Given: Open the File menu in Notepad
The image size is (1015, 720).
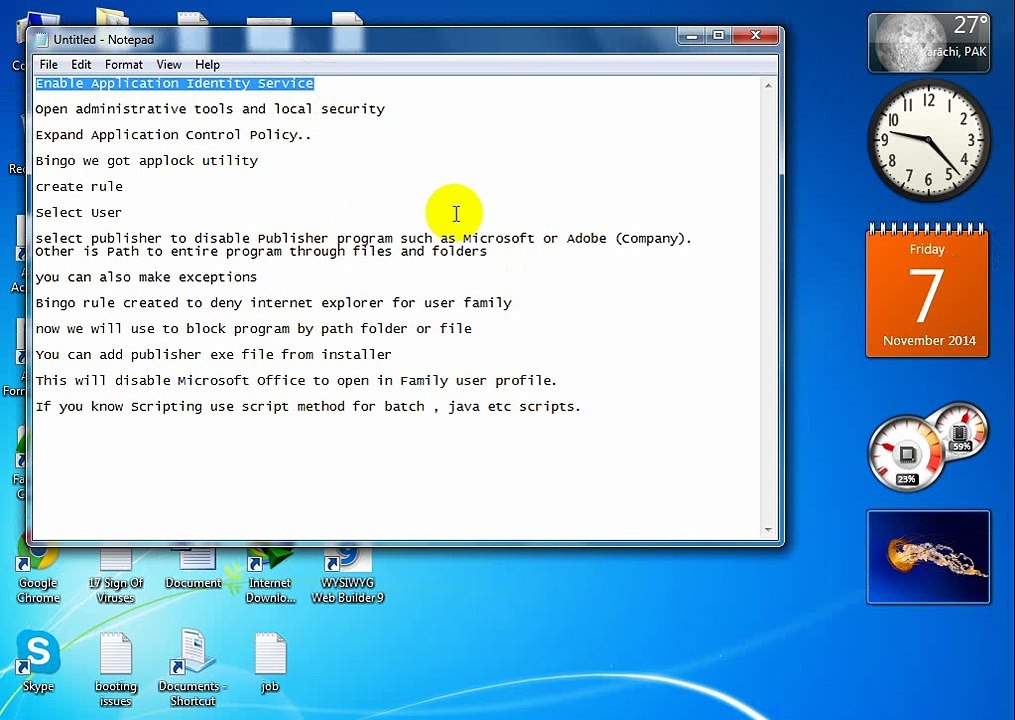Looking at the screenshot, I should pyautogui.click(x=49, y=64).
